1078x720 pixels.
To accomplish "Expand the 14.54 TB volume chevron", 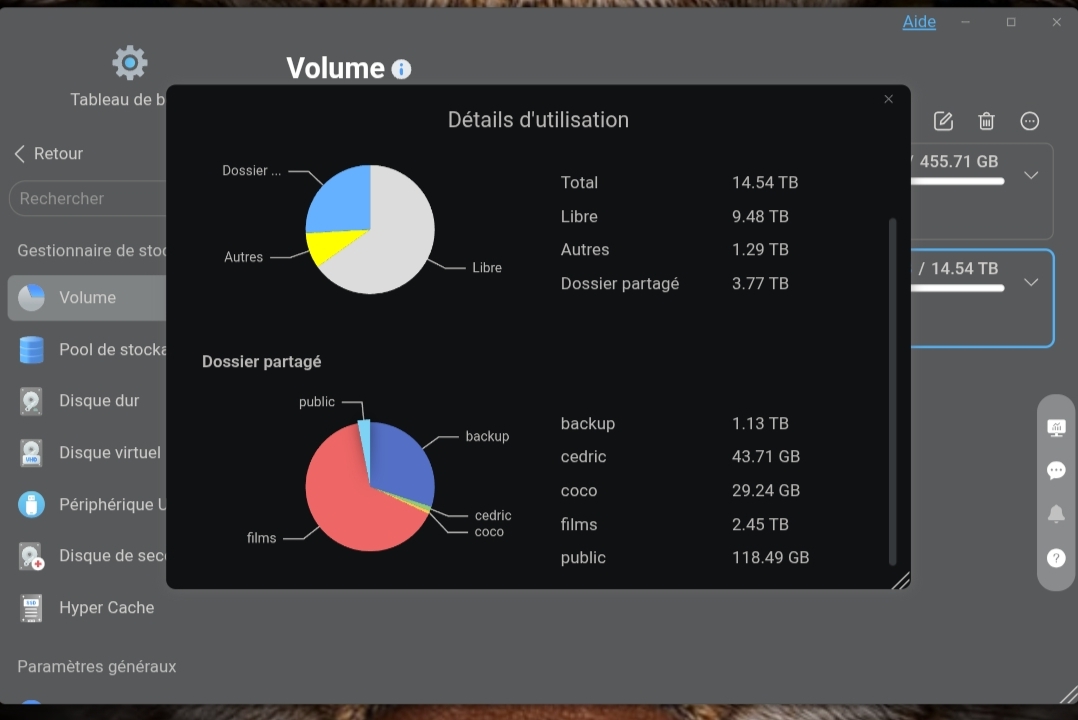I will click(x=1031, y=282).
